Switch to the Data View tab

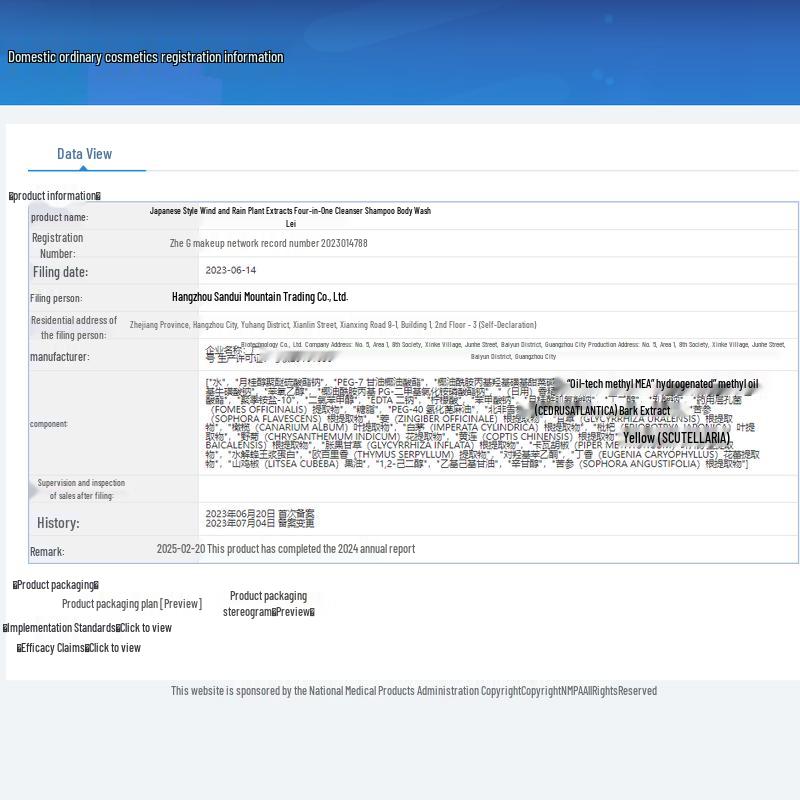coord(84,154)
